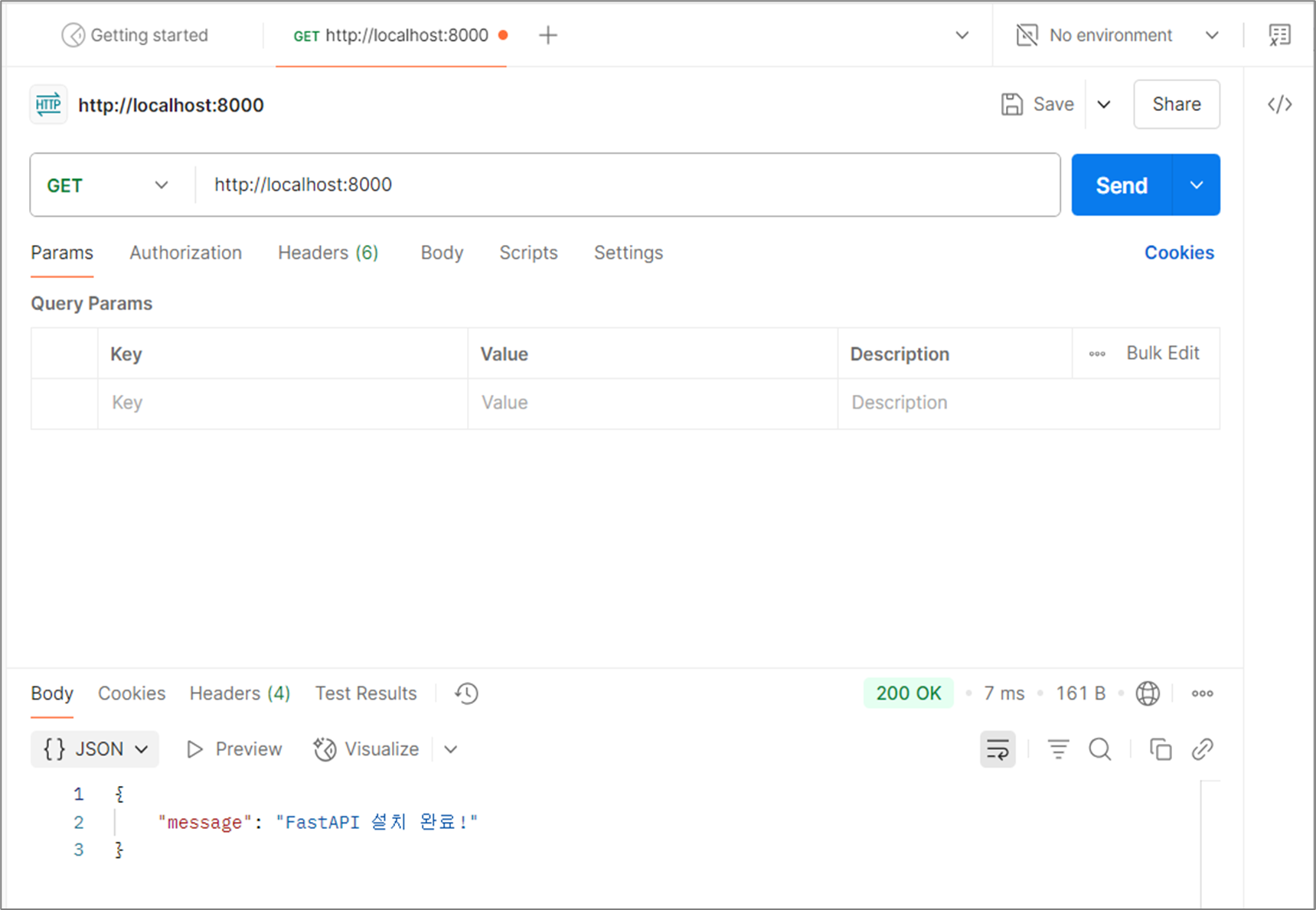Open the No environment selector
The image size is (1316, 910).
pos(1118,35)
